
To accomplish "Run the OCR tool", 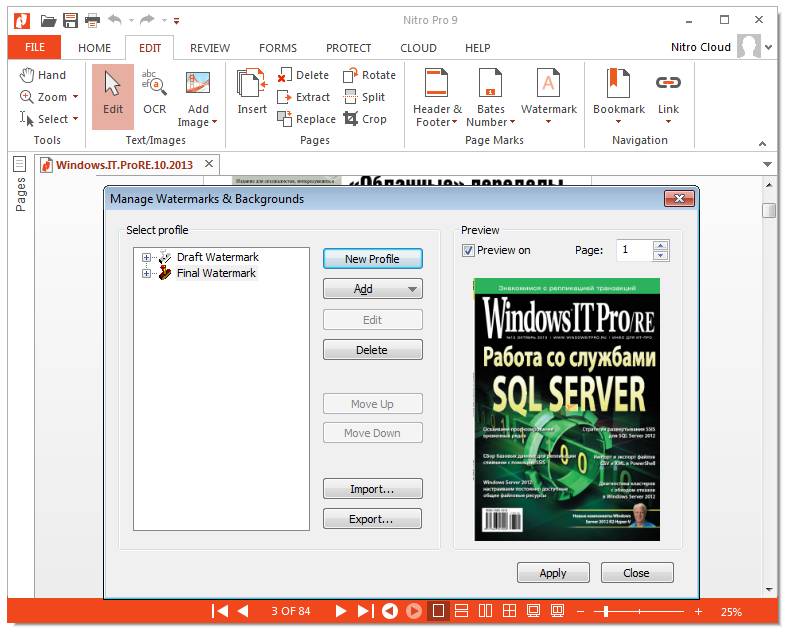I will tap(154, 93).
